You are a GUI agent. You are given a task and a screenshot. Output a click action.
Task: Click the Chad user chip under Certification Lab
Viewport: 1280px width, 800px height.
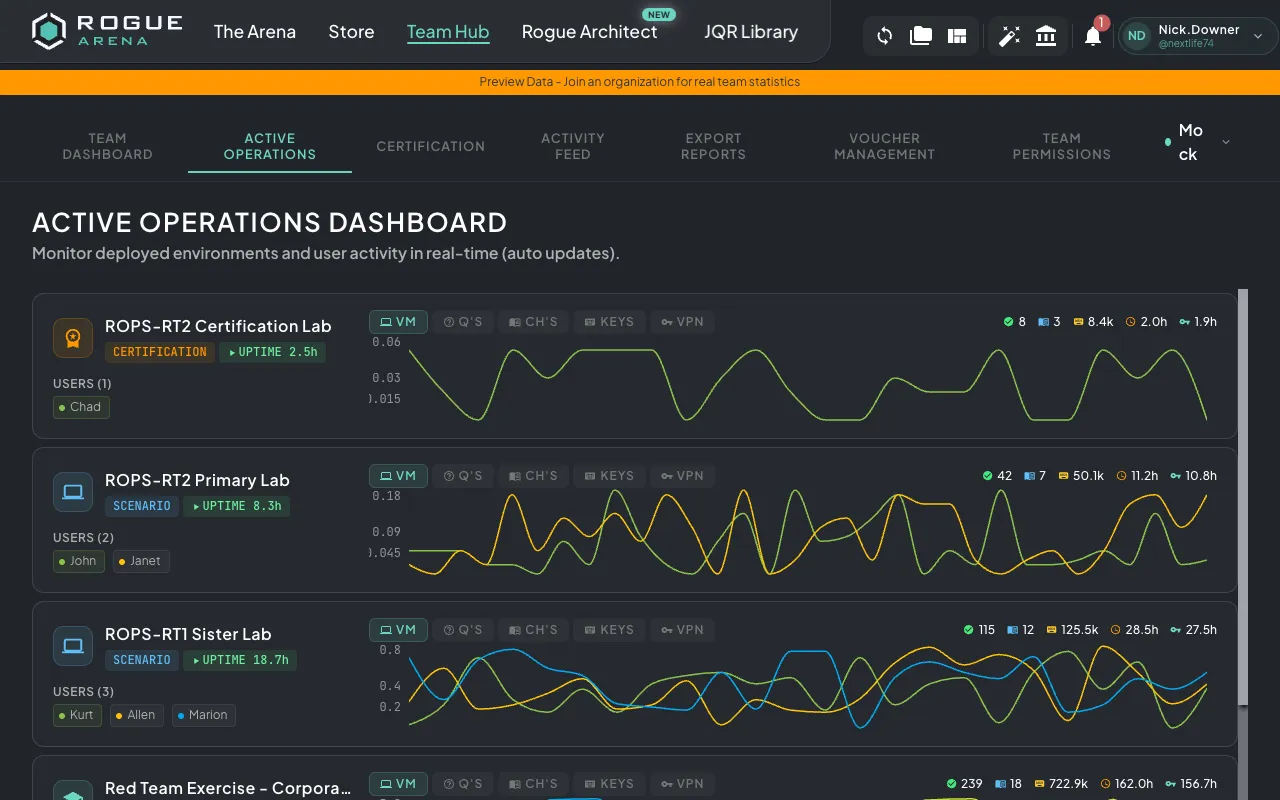click(x=80, y=407)
